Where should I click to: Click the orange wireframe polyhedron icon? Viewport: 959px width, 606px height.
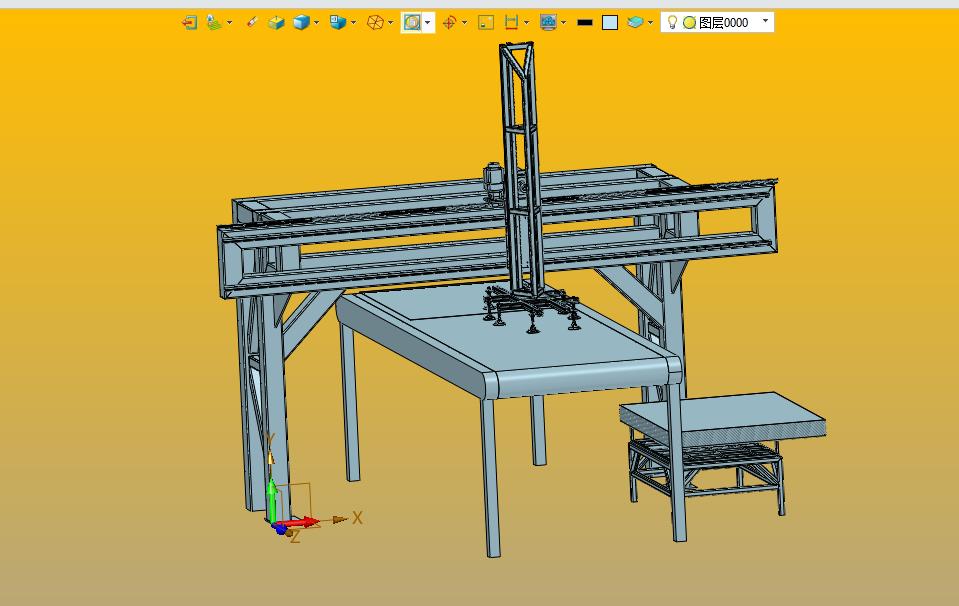(375, 23)
